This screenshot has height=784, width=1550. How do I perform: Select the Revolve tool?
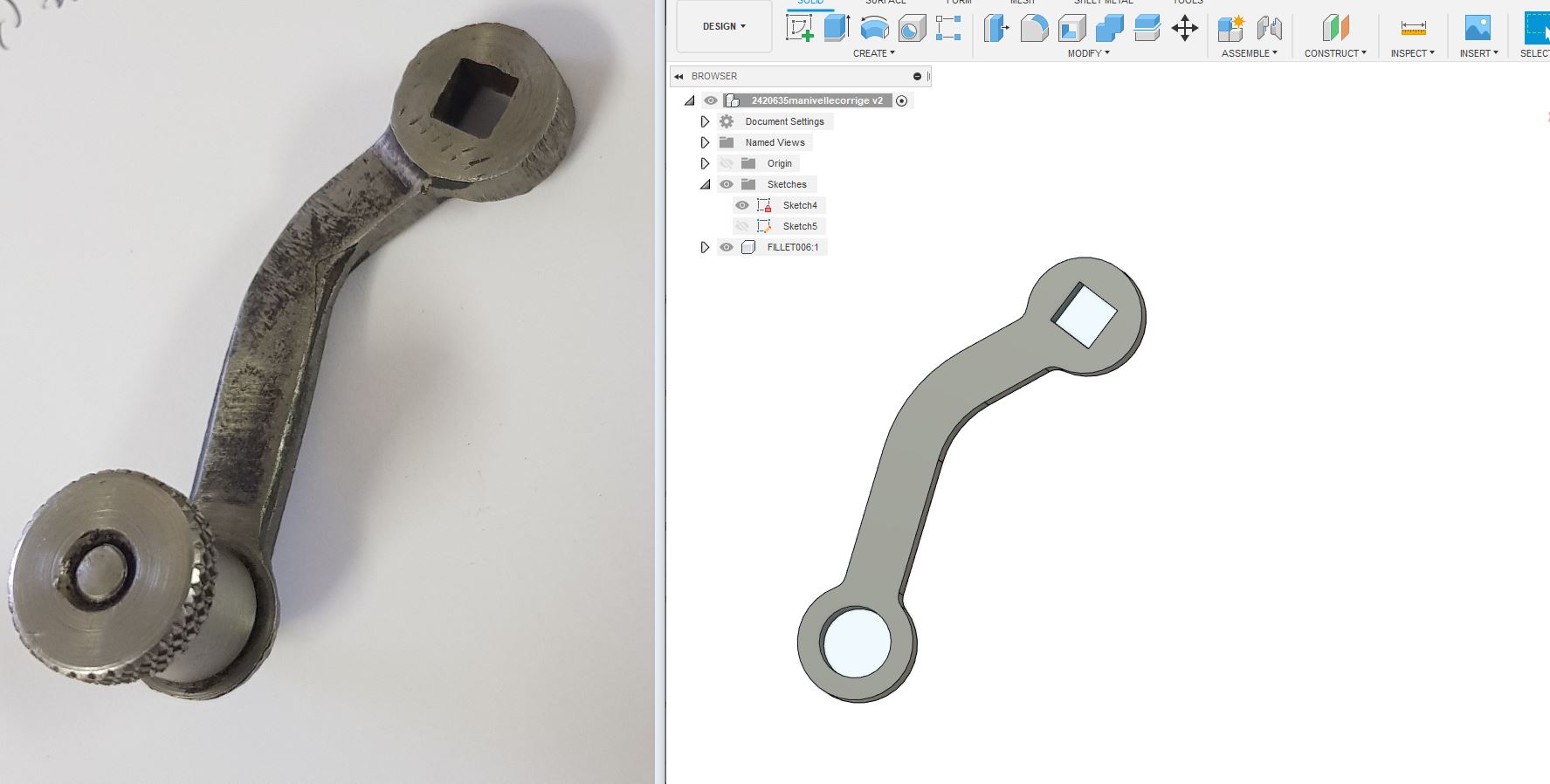tap(874, 29)
